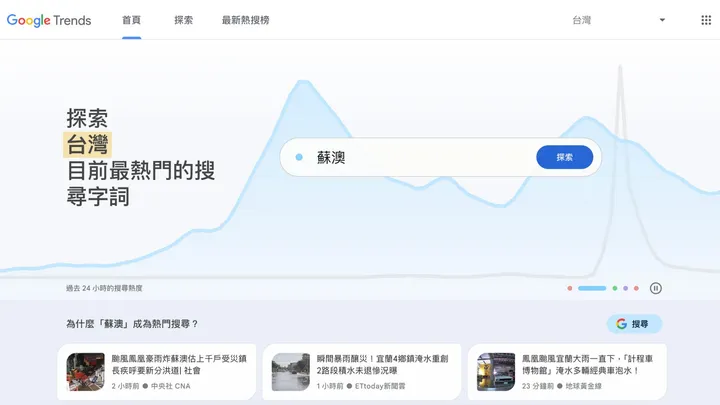This screenshot has width=720, height=405.
Task: Switch to the 探索 tab
Action: point(184,20)
